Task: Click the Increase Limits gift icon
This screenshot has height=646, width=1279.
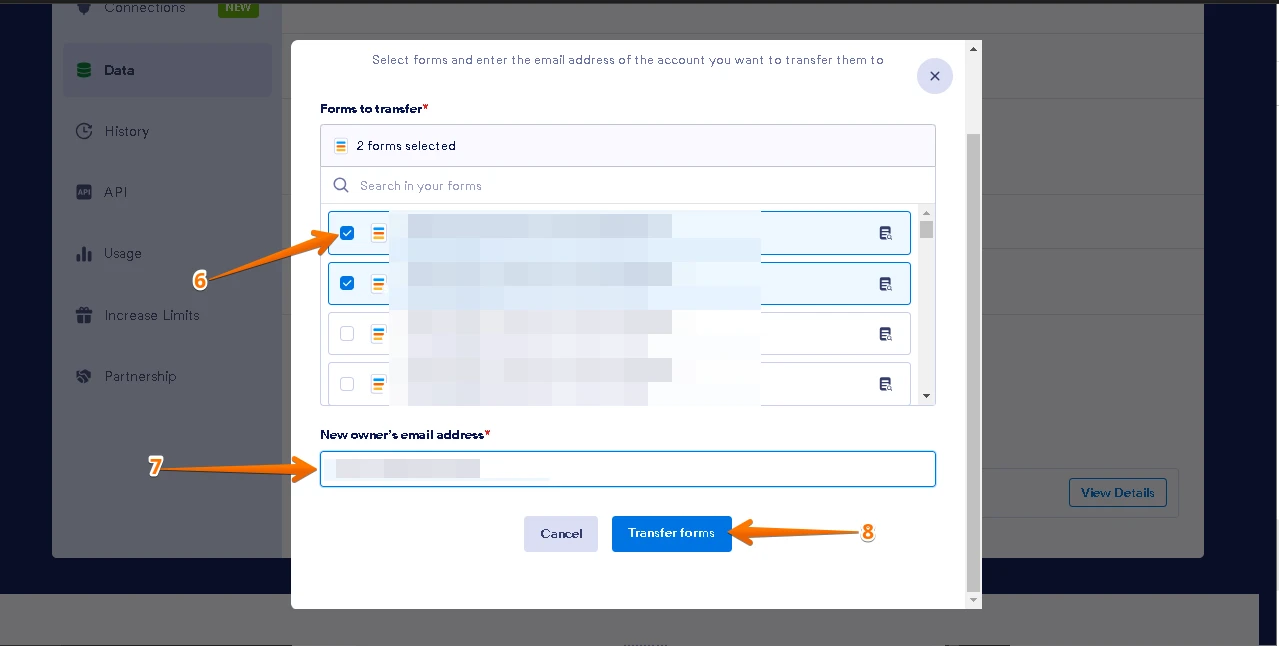Action: pyautogui.click(x=84, y=315)
